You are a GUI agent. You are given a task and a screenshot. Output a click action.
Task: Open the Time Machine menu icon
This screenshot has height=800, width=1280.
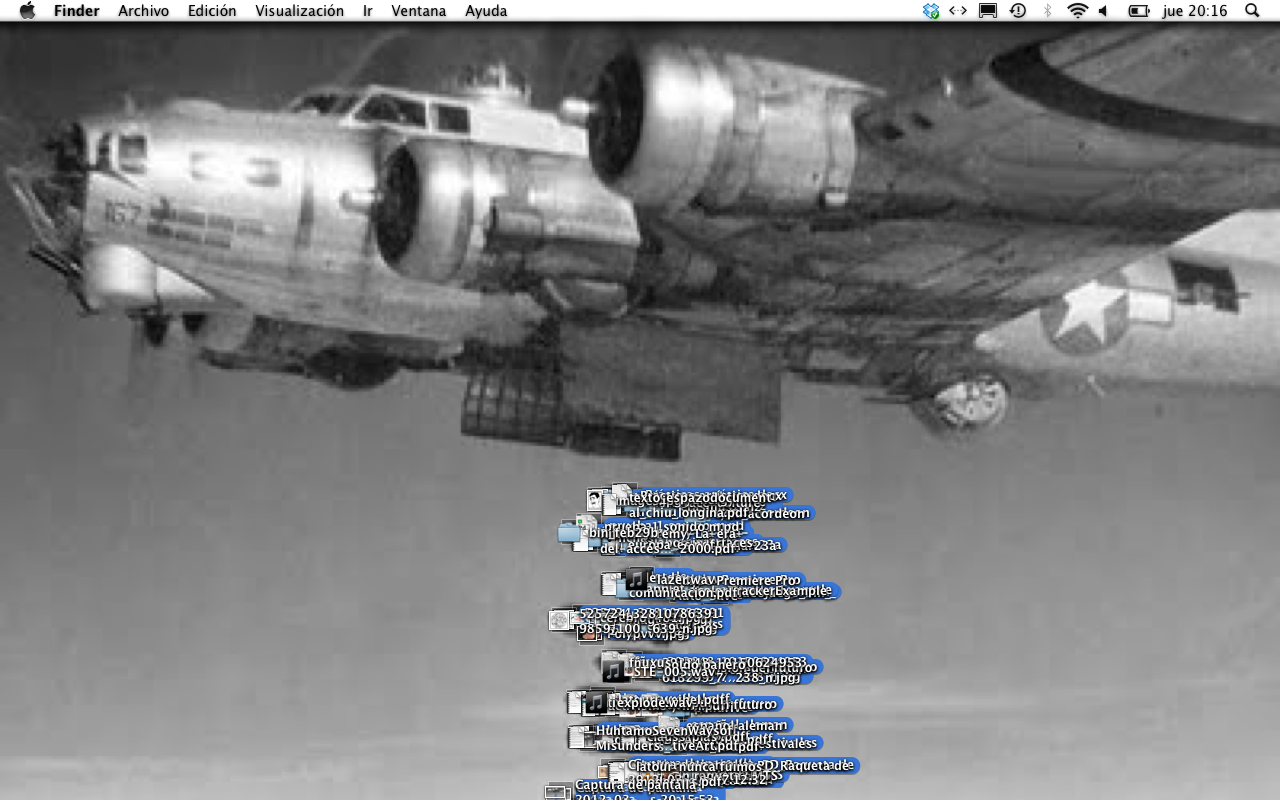[1017, 11]
